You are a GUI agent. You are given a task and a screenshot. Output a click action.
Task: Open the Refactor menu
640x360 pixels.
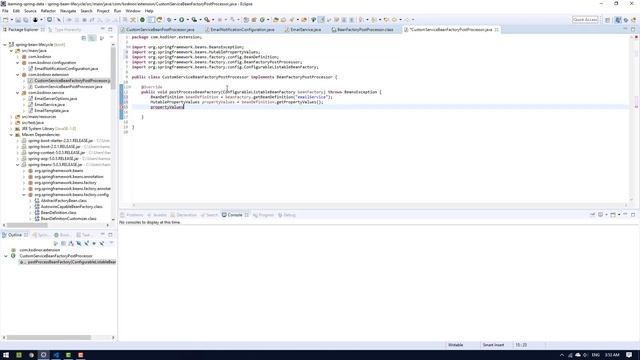pos(48,11)
